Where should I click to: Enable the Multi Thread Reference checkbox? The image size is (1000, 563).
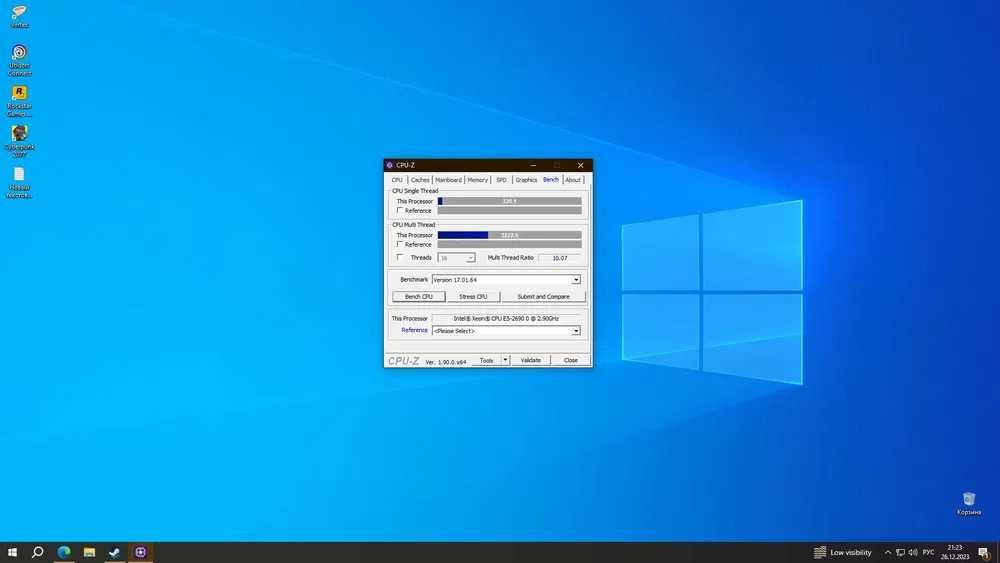(400, 244)
